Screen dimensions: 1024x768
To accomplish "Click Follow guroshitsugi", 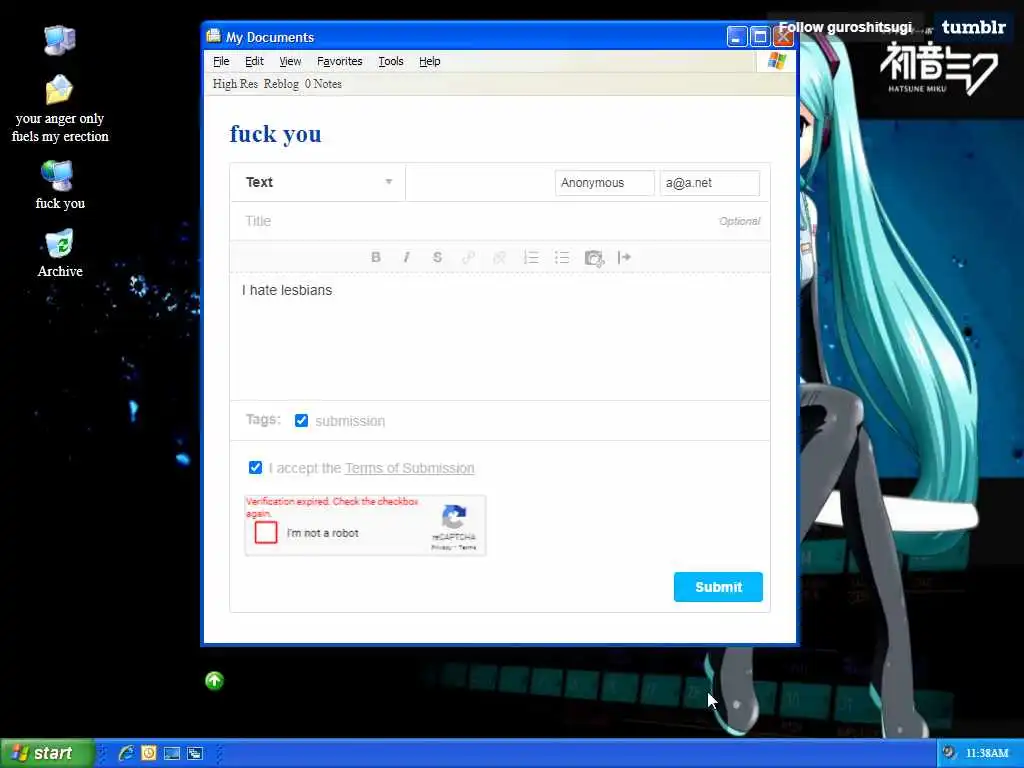I will (845, 27).
